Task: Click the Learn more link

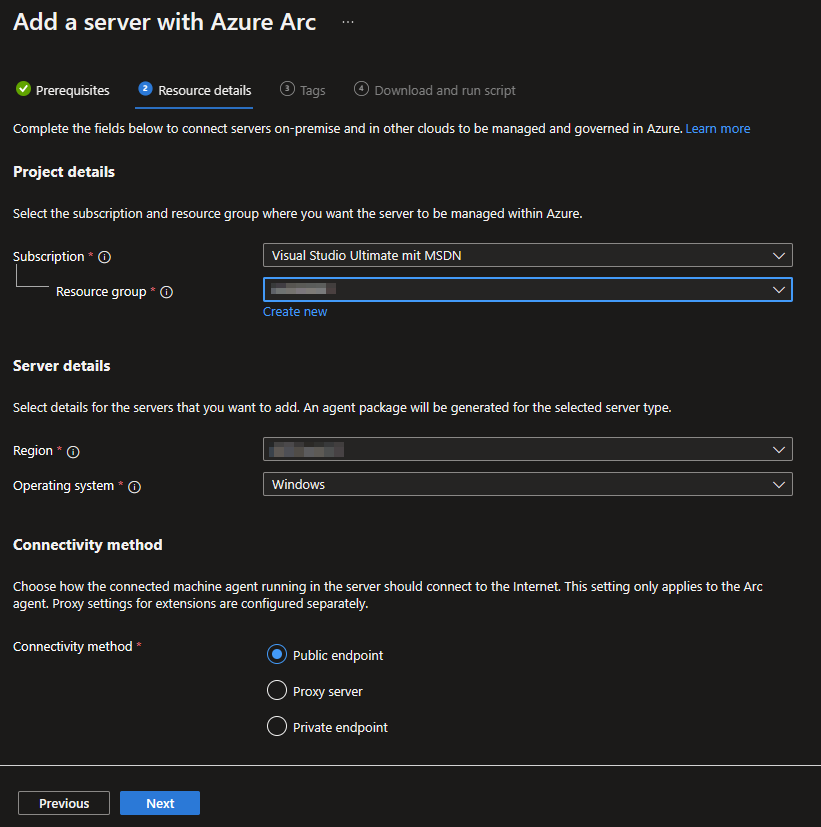Action: click(718, 129)
